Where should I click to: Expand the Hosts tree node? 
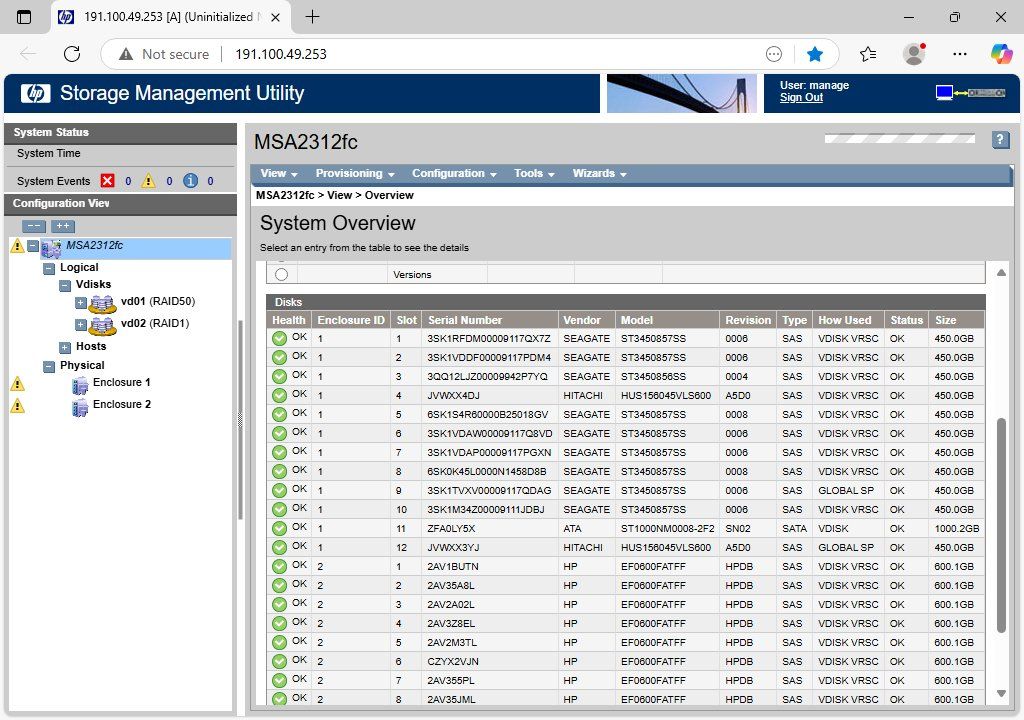click(65, 348)
